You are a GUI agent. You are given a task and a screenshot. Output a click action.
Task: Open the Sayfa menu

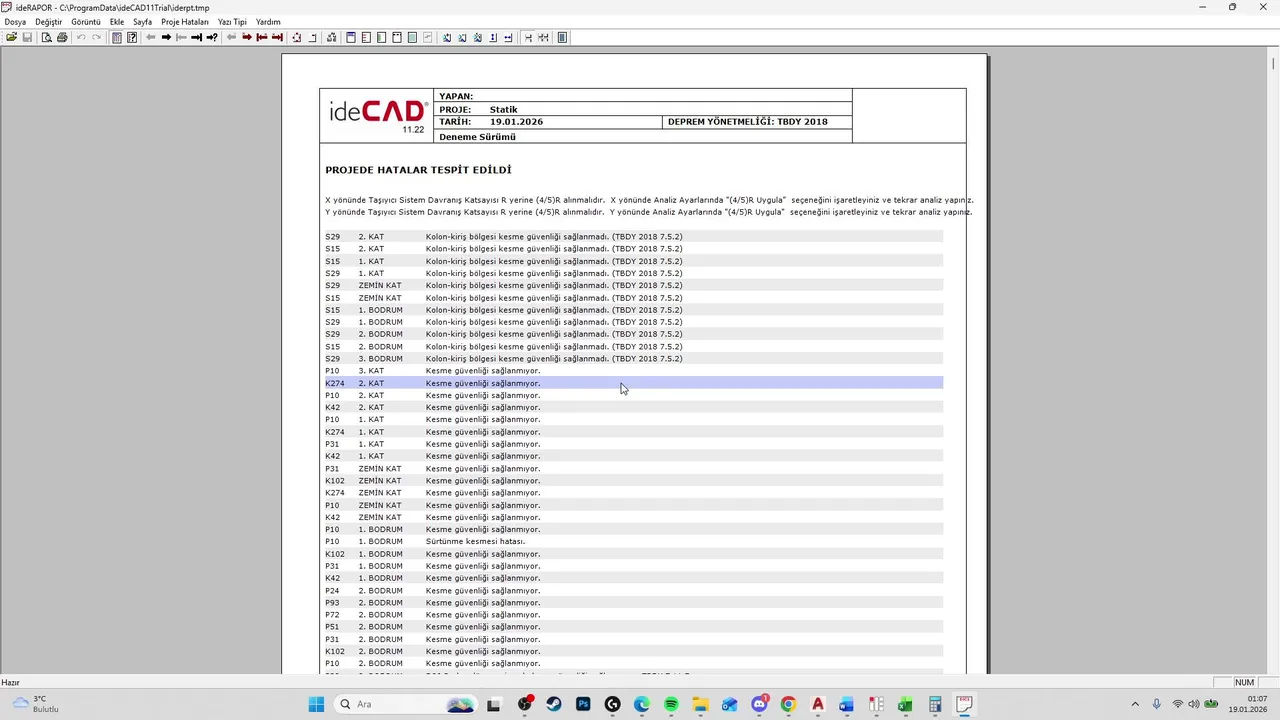[142, 22]
